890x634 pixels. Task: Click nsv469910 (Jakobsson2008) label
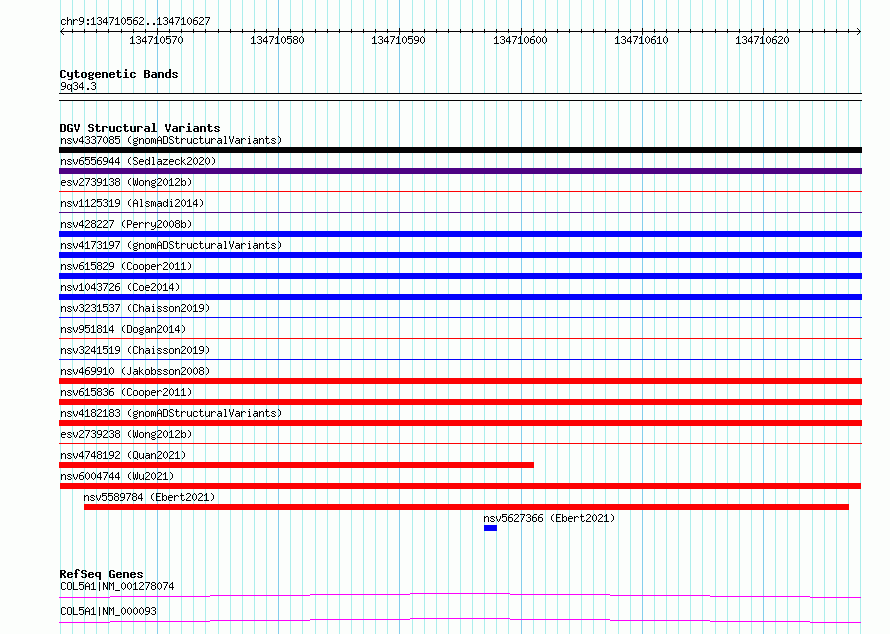(135, 371)
